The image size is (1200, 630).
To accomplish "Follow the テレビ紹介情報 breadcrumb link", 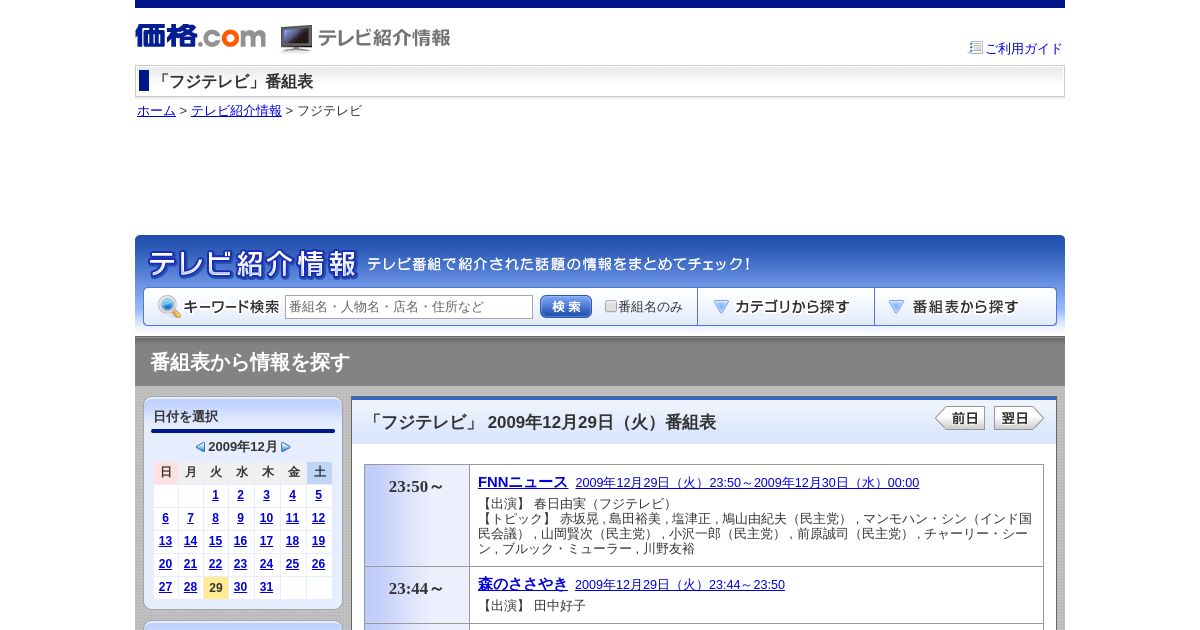I will point(236,111).
